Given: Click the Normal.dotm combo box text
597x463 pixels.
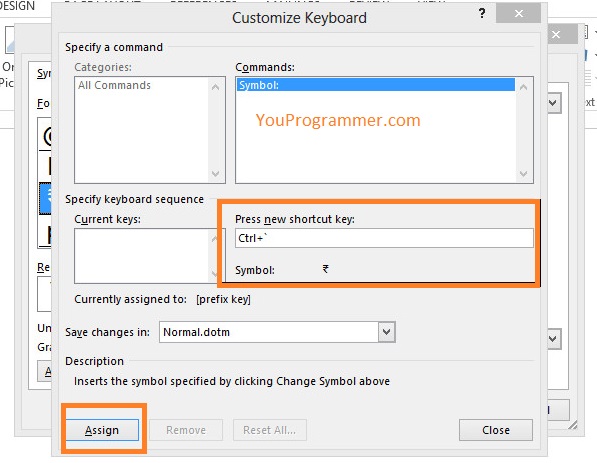Looking at the screenshot, I should 196,332.
